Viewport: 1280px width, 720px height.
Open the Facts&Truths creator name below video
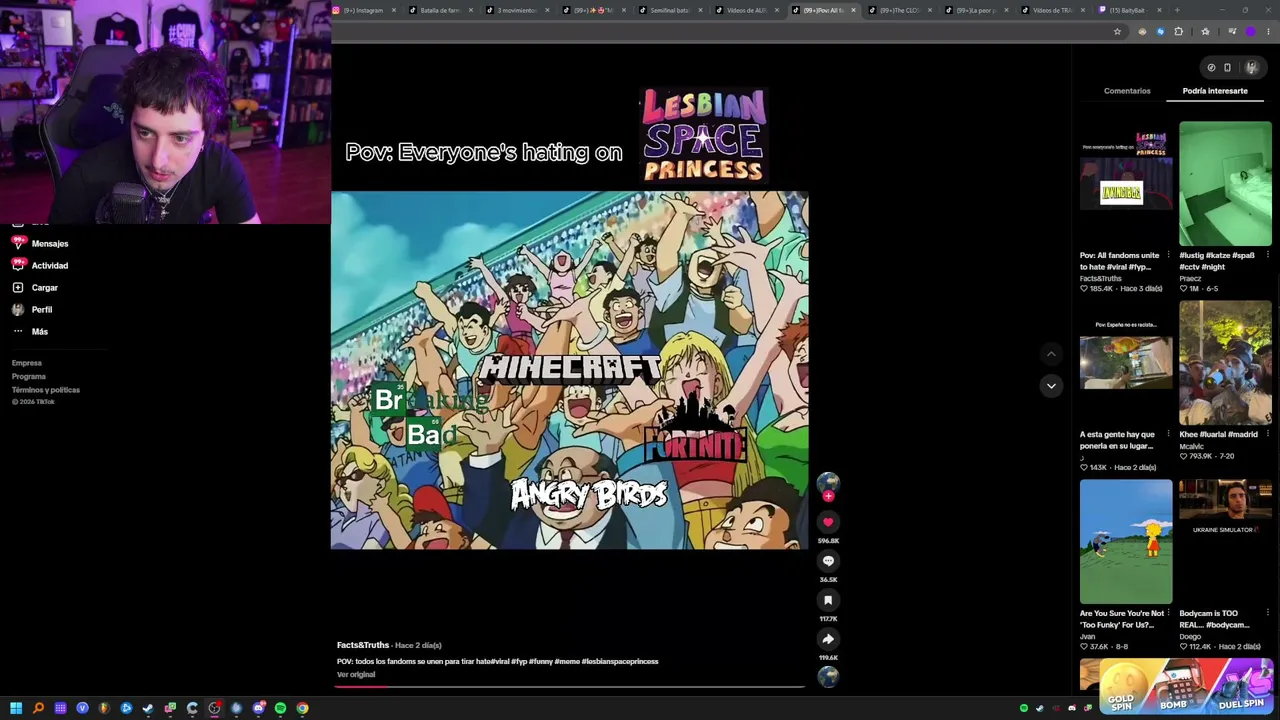click(363, 646)
